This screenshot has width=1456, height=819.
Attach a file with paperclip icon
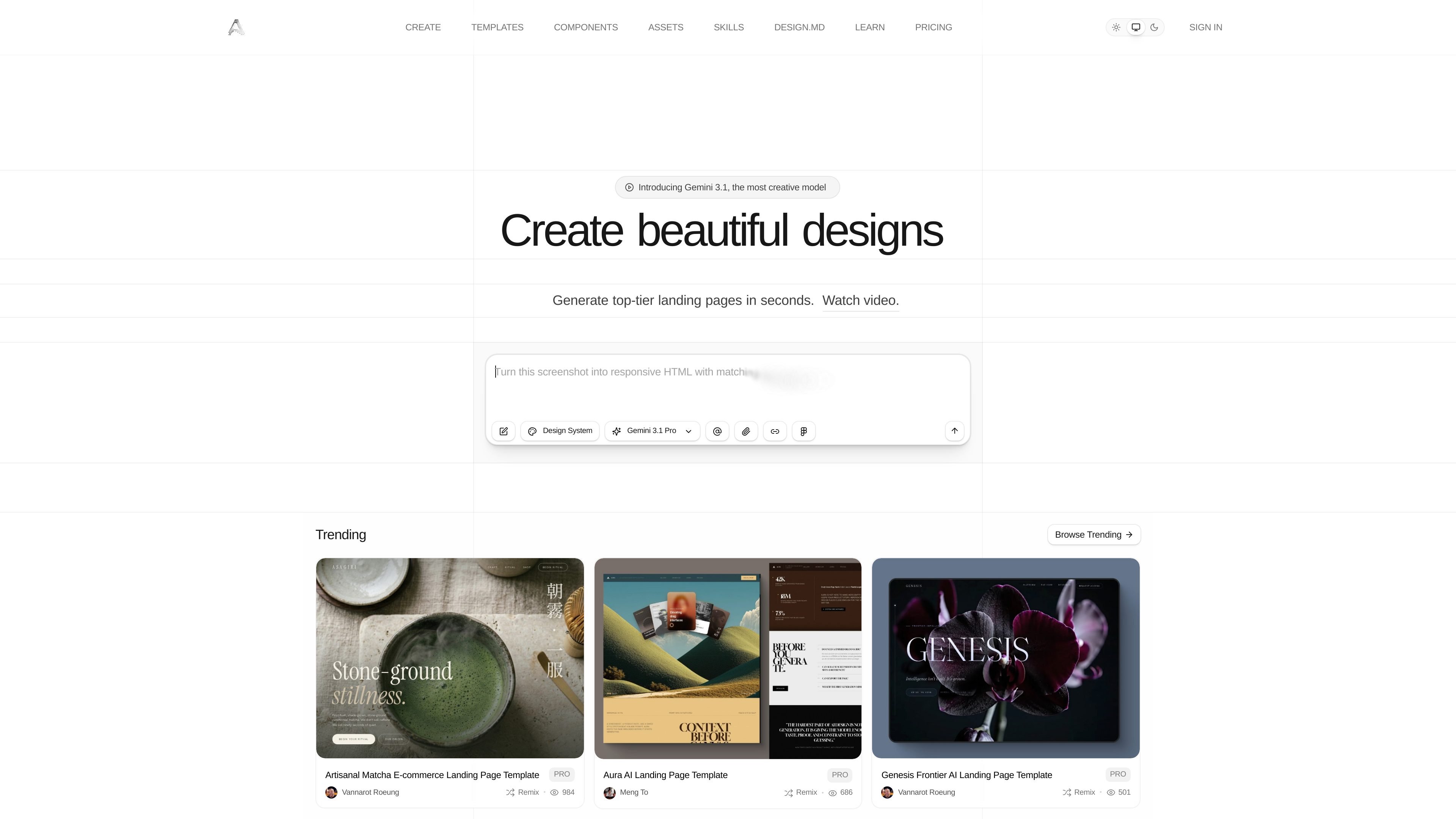(x=746, y=431)
